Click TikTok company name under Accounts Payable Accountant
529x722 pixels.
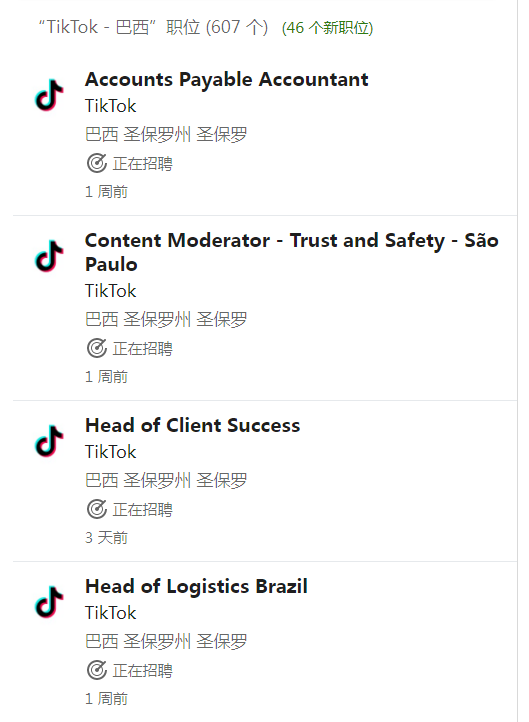(x=110, y=106)
